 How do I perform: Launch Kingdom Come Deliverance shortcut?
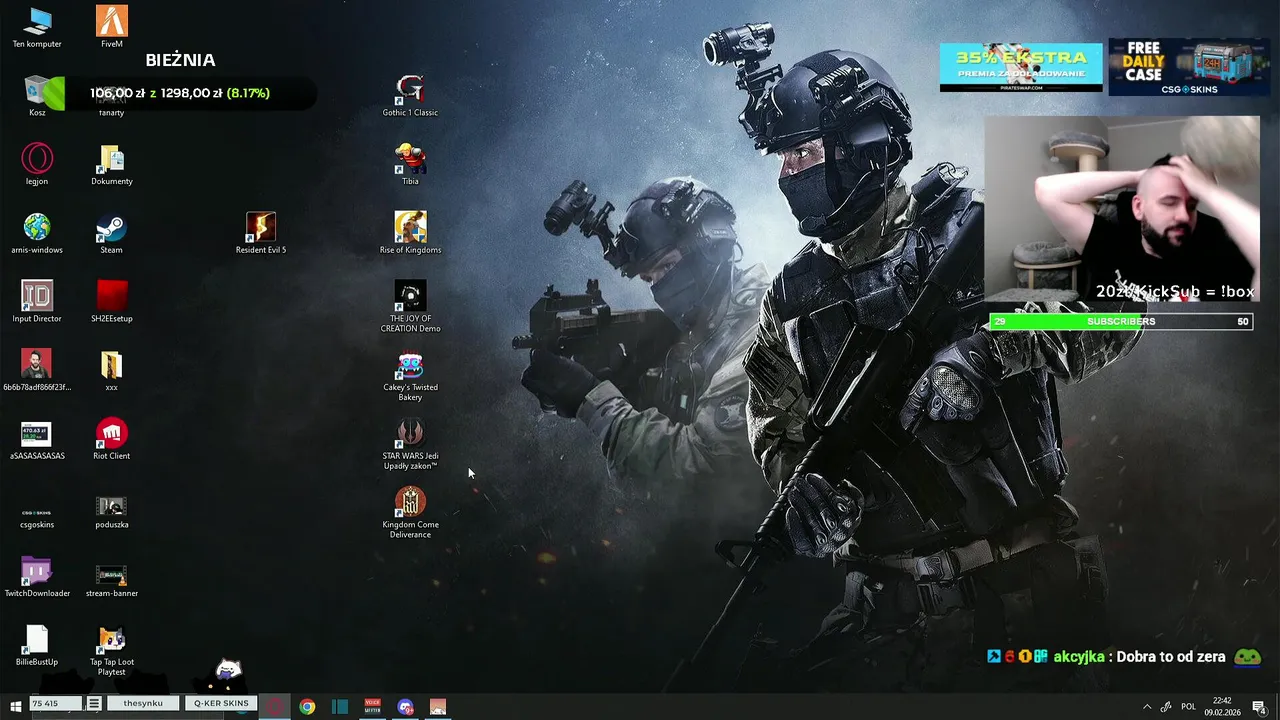(410, 514)
